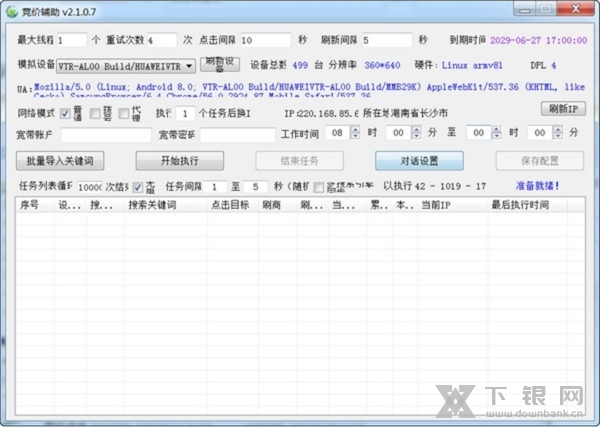
Task: Click the 执行 task count field
Action: click(x=185, y=114)
